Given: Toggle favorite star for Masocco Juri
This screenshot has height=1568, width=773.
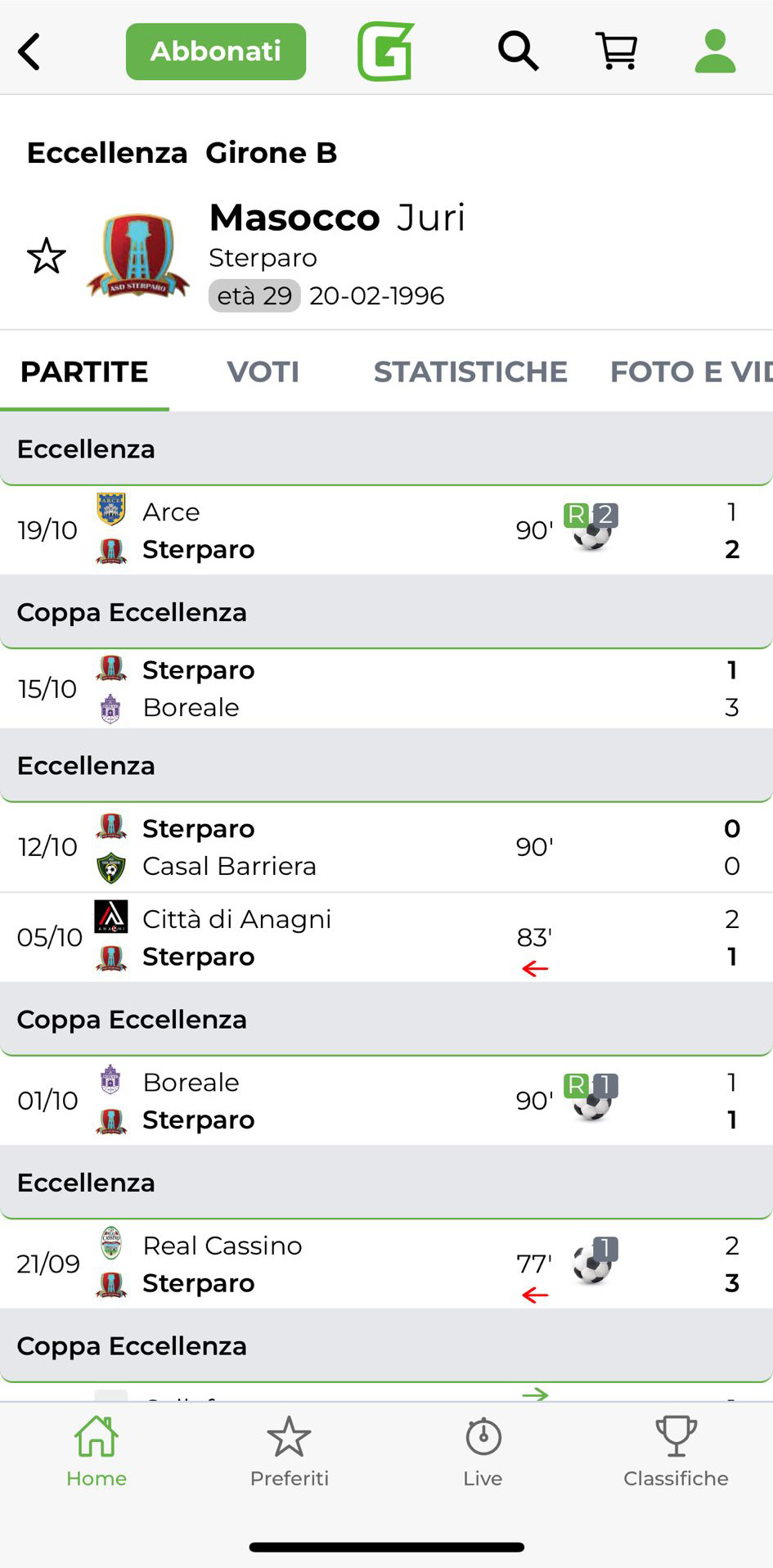Looking at the screenshot, I should click(x=47, y=256).
